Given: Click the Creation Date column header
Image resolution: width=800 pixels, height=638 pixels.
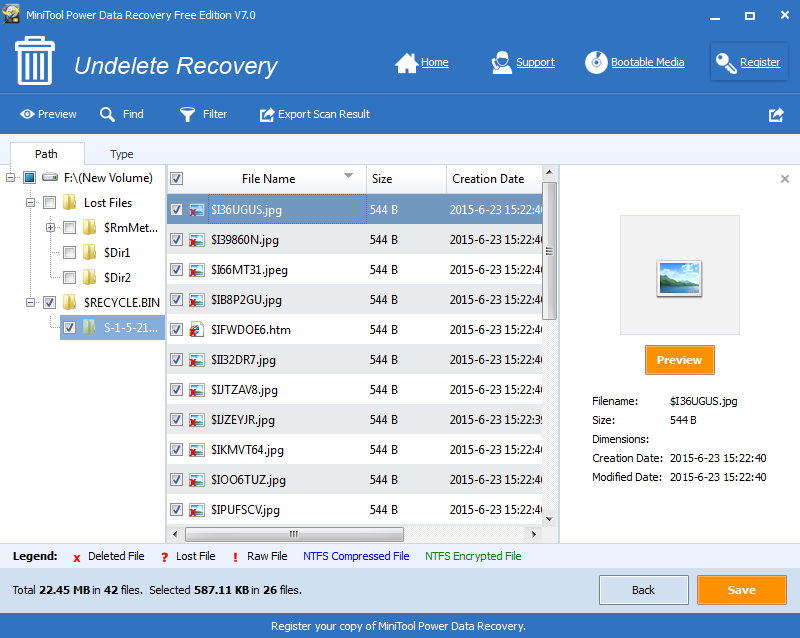Looking at the screenshot, I should (x=494, y=179).
